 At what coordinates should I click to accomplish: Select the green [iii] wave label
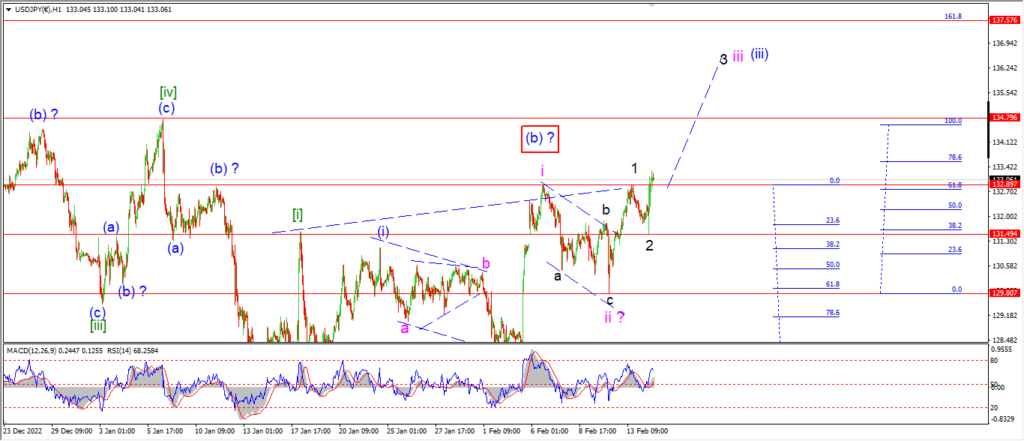pyautogui.click(x=99, y=325)
